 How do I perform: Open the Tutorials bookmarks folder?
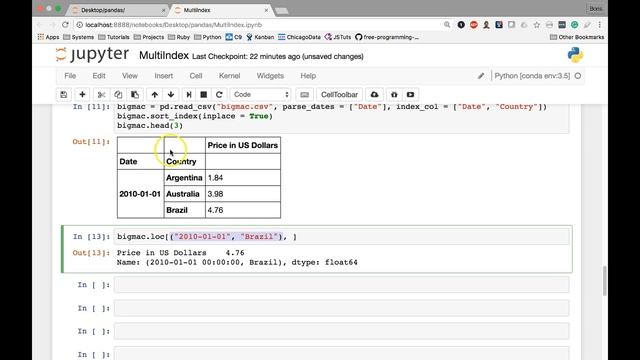coord(114,37)
